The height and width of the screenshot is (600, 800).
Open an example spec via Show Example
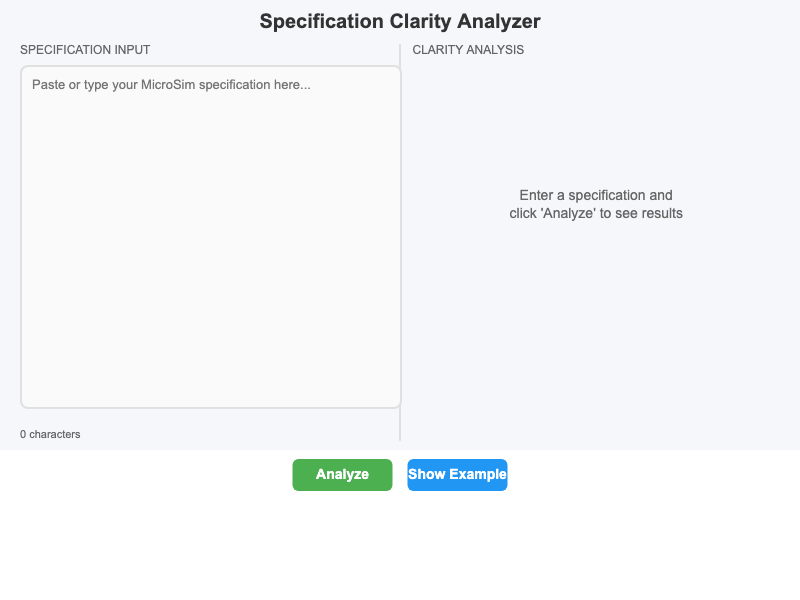pos(457,474)
